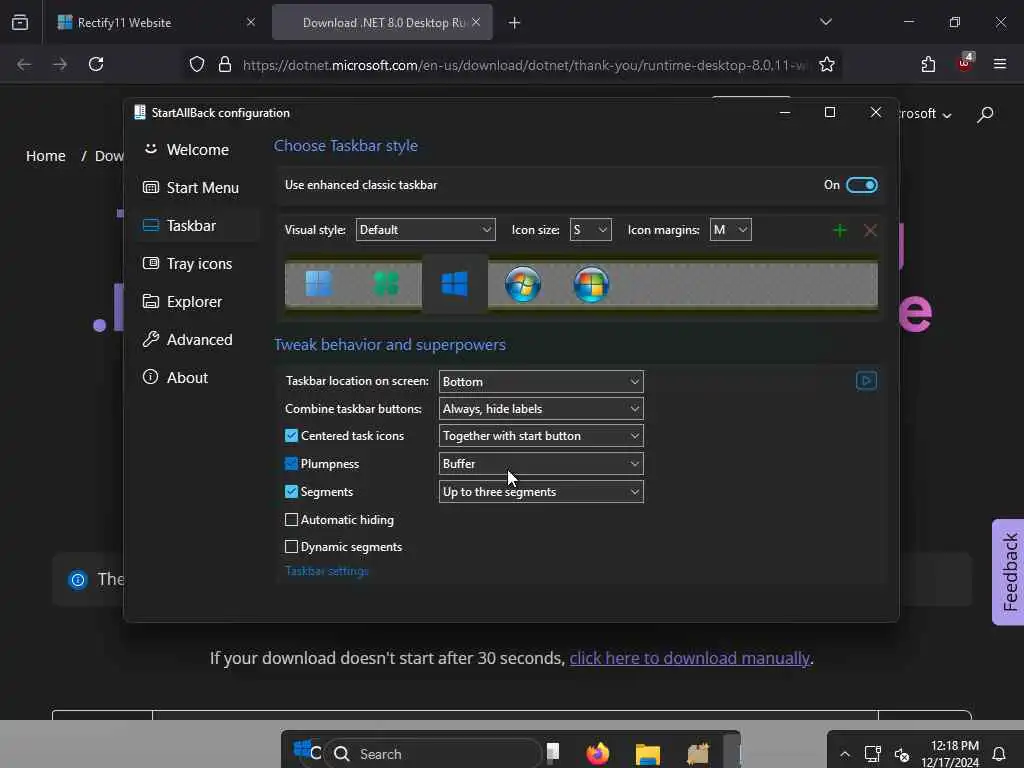Select the Taskbar section in the sidebar
1024x768 pixels.
coord(197,226)
